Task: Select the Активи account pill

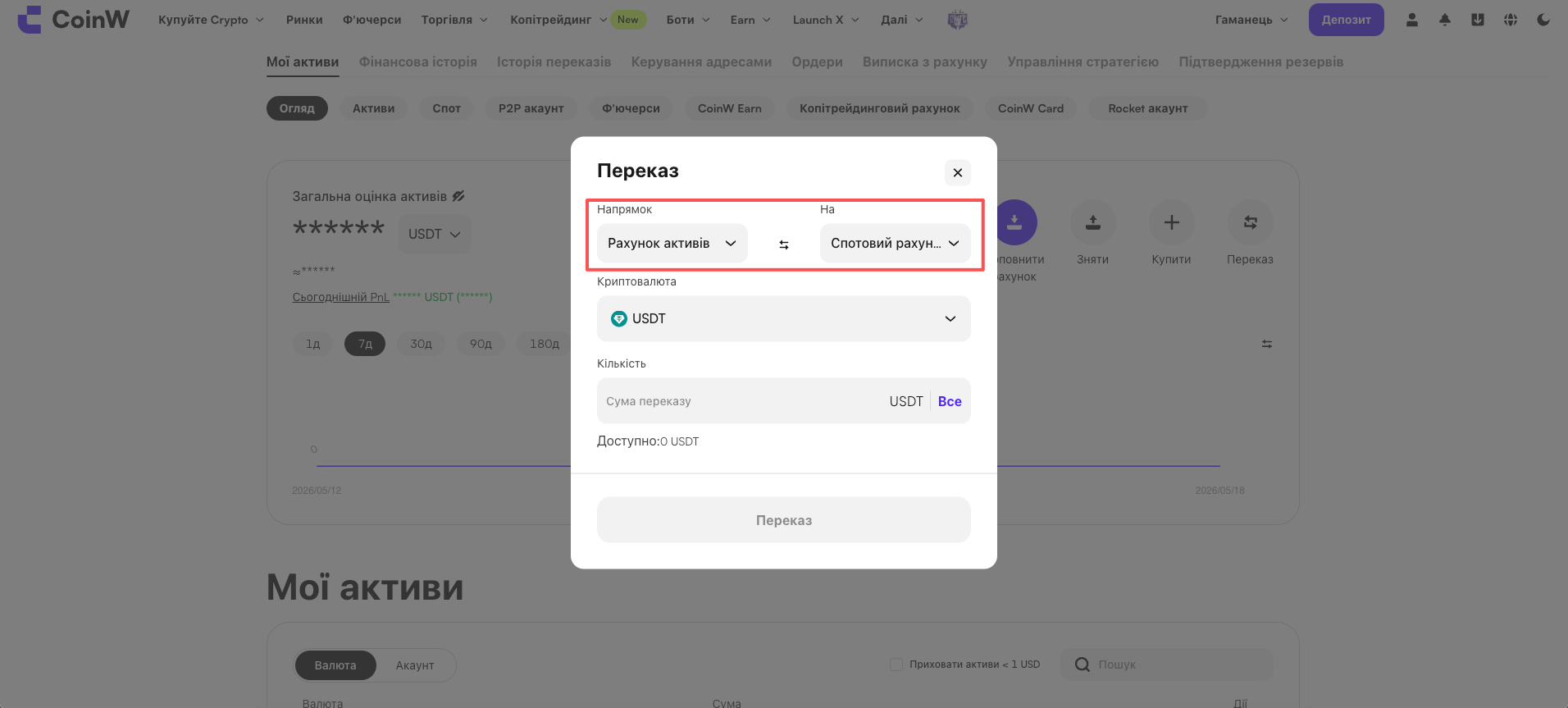Action: [374, 108]
